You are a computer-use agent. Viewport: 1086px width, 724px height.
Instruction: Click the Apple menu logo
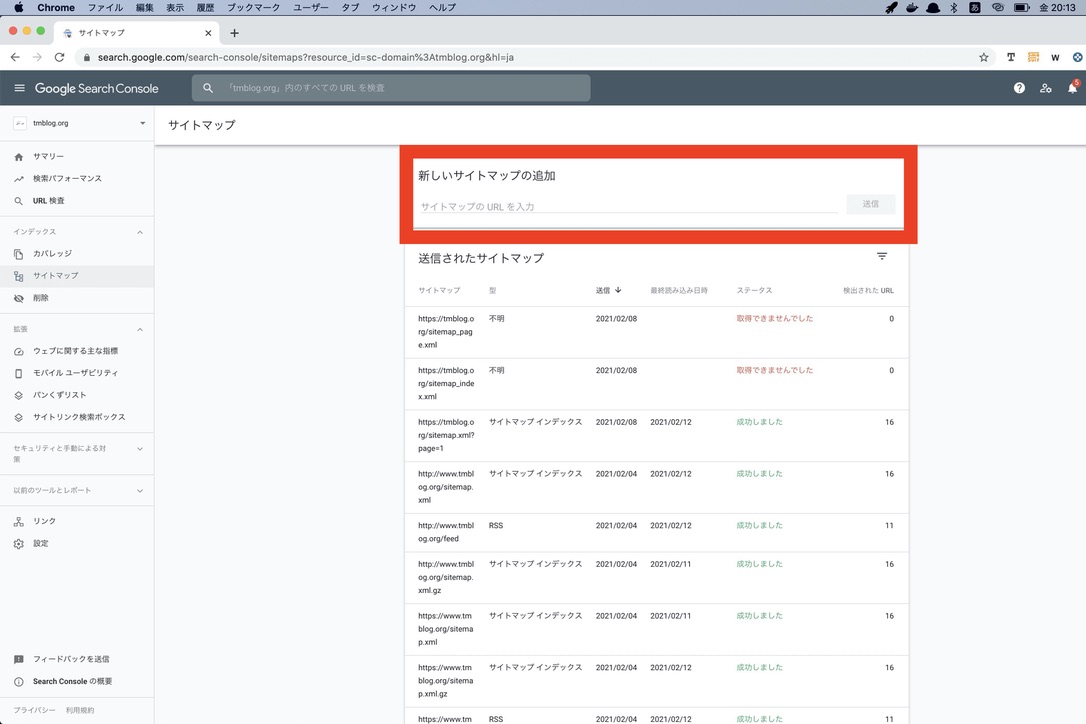coord(19,8)
